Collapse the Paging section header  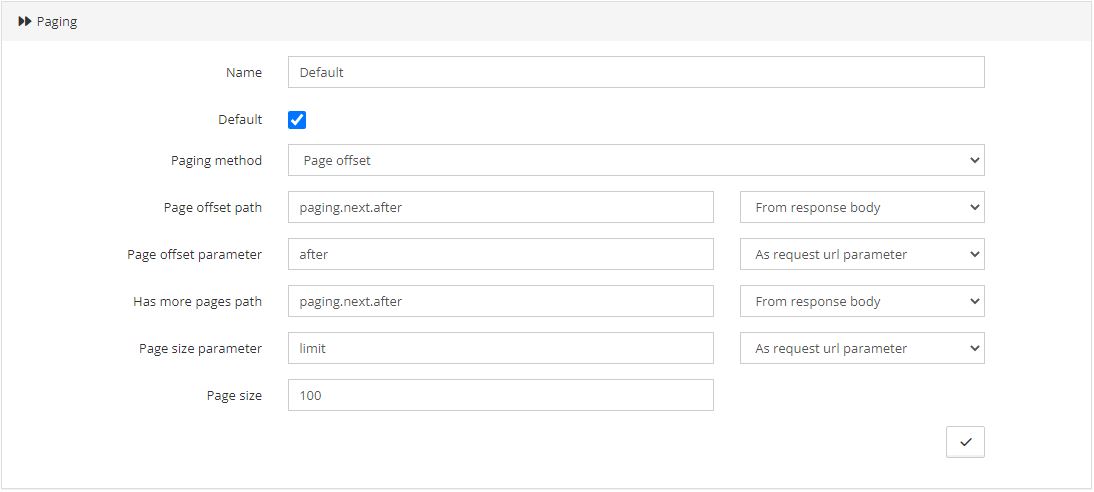pyautogui.click(x=547, y=22)
